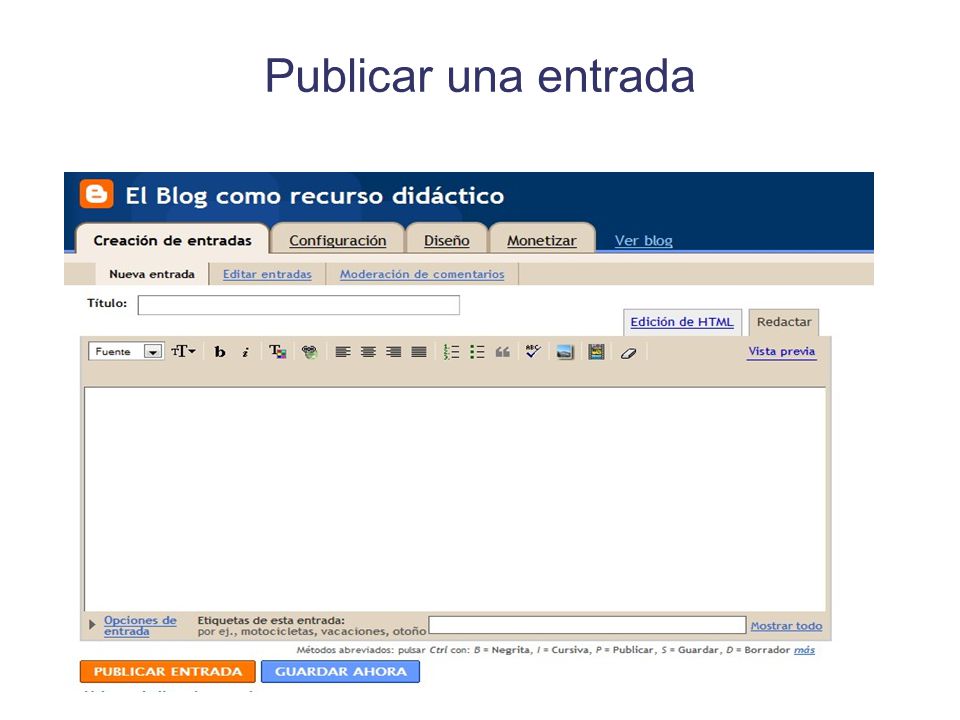Toggle bold formatting
The height and width of the screenshot is (720, 960).
[x=220, y=352]
